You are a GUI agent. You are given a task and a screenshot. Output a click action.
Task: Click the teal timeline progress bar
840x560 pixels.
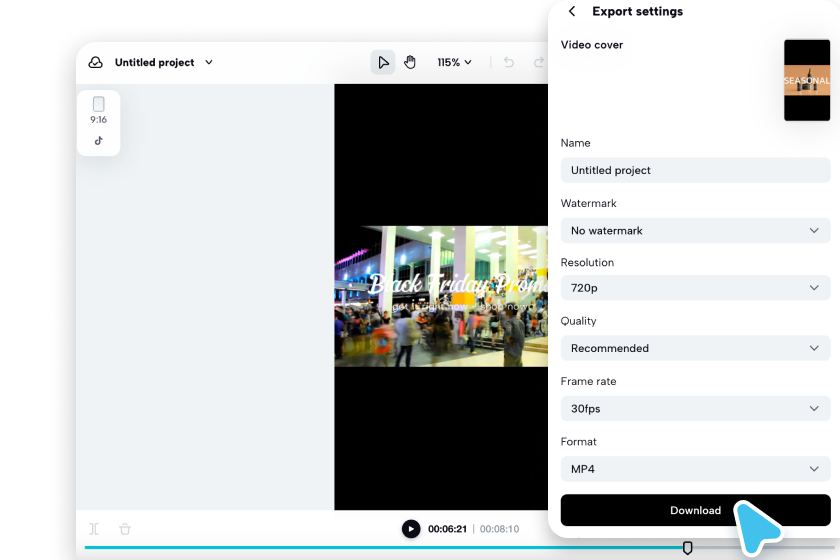pyautogui.click(x=383, y=547)
